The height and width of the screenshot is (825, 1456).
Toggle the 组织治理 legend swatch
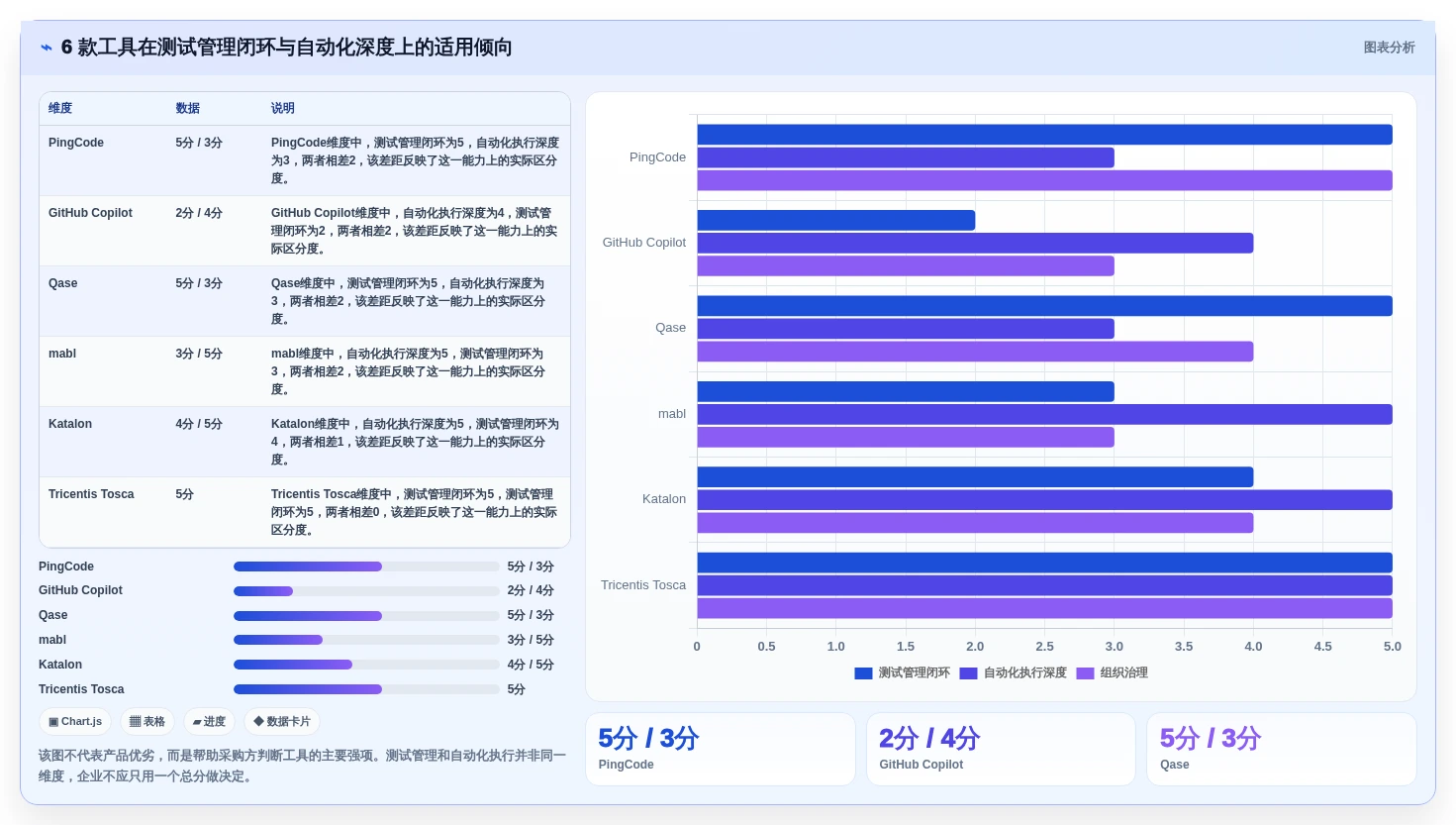[1085, 673]
